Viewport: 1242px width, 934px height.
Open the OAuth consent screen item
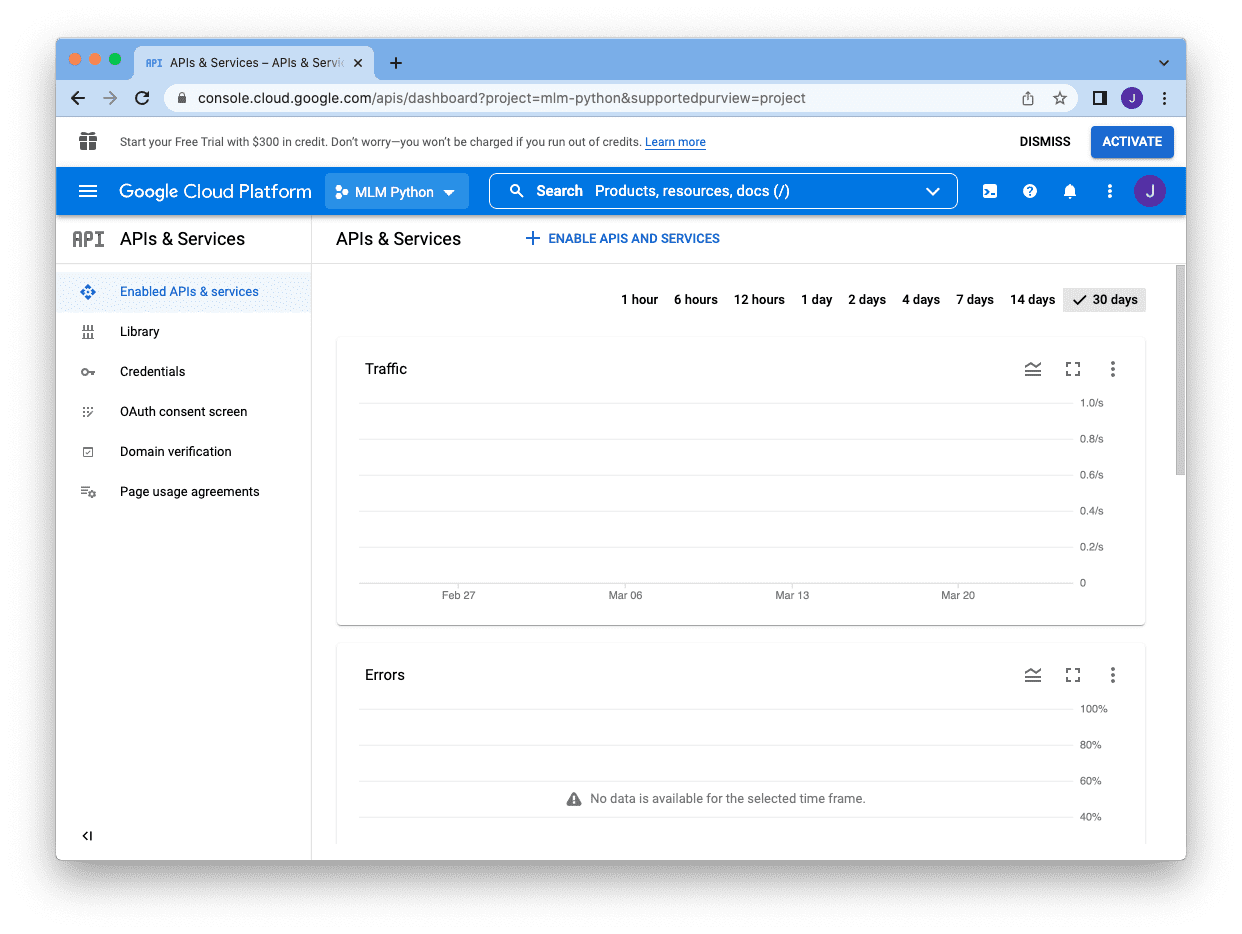tap(183, 412)
